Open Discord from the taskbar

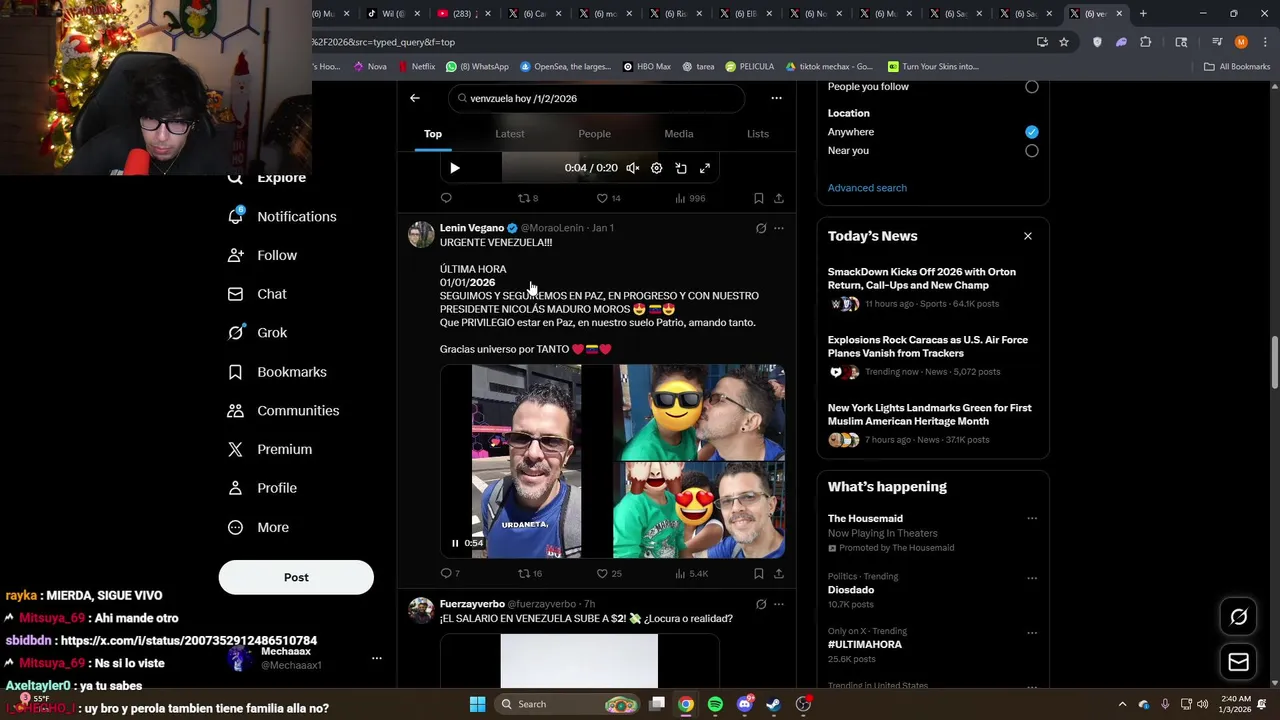click(744, 704)
